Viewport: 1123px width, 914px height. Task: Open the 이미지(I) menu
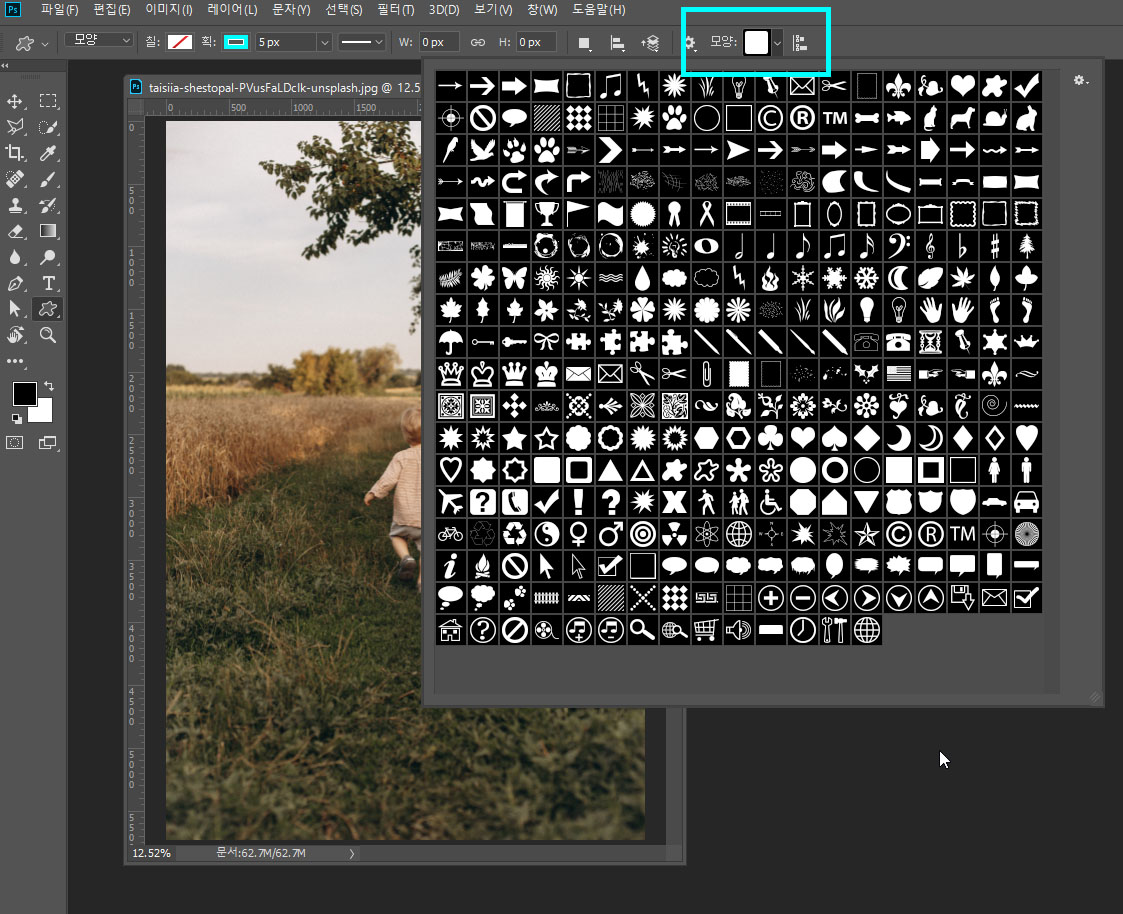(168, 9)
